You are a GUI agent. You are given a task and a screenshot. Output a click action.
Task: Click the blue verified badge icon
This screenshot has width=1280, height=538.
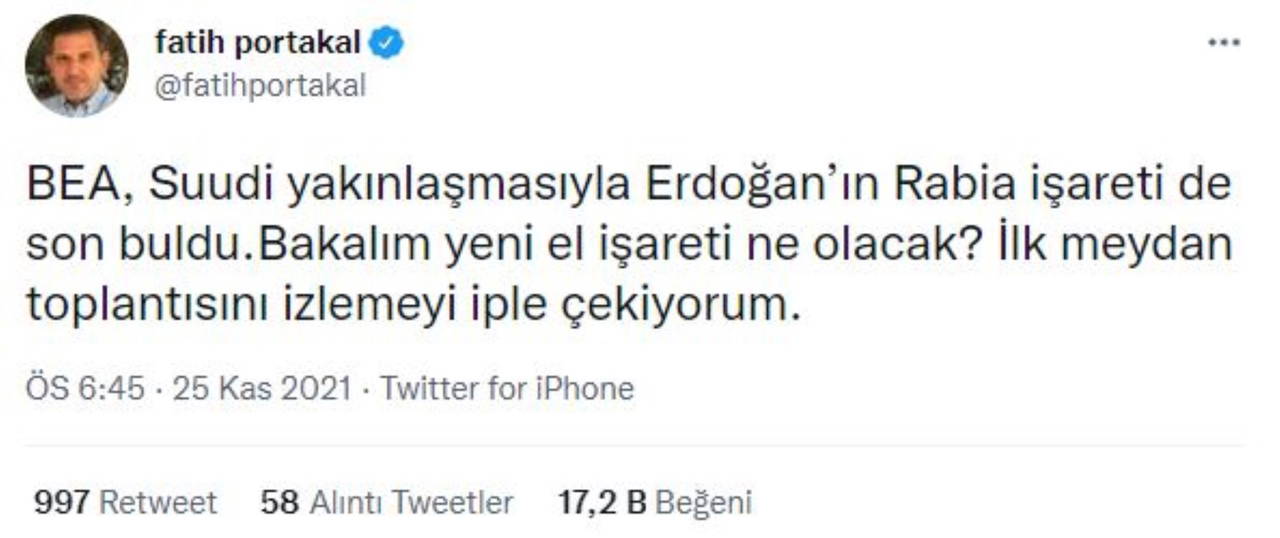387,43
